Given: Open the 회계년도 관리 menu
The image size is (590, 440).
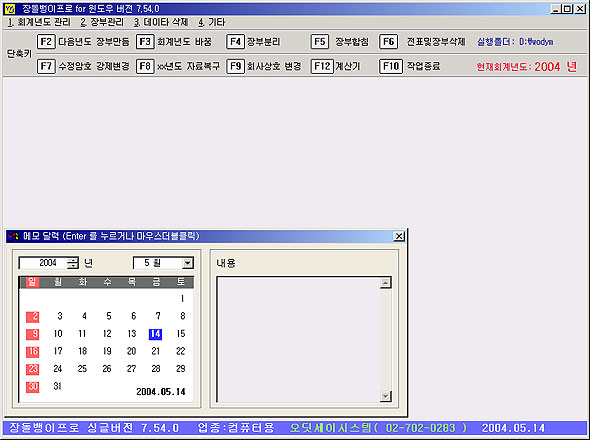Looking at the screenshot, I should coord(39,22).
